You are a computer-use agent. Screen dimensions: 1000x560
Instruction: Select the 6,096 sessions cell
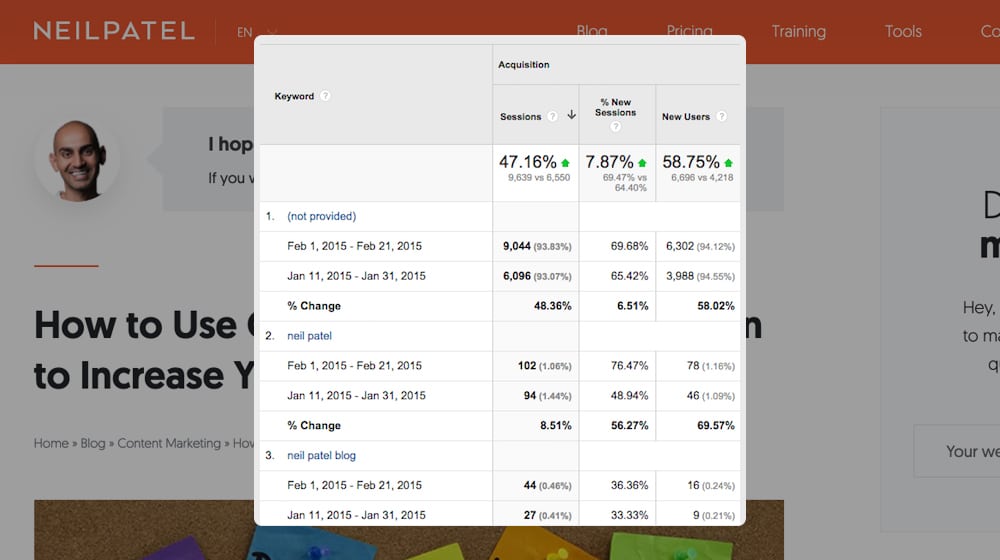[536, 276]
